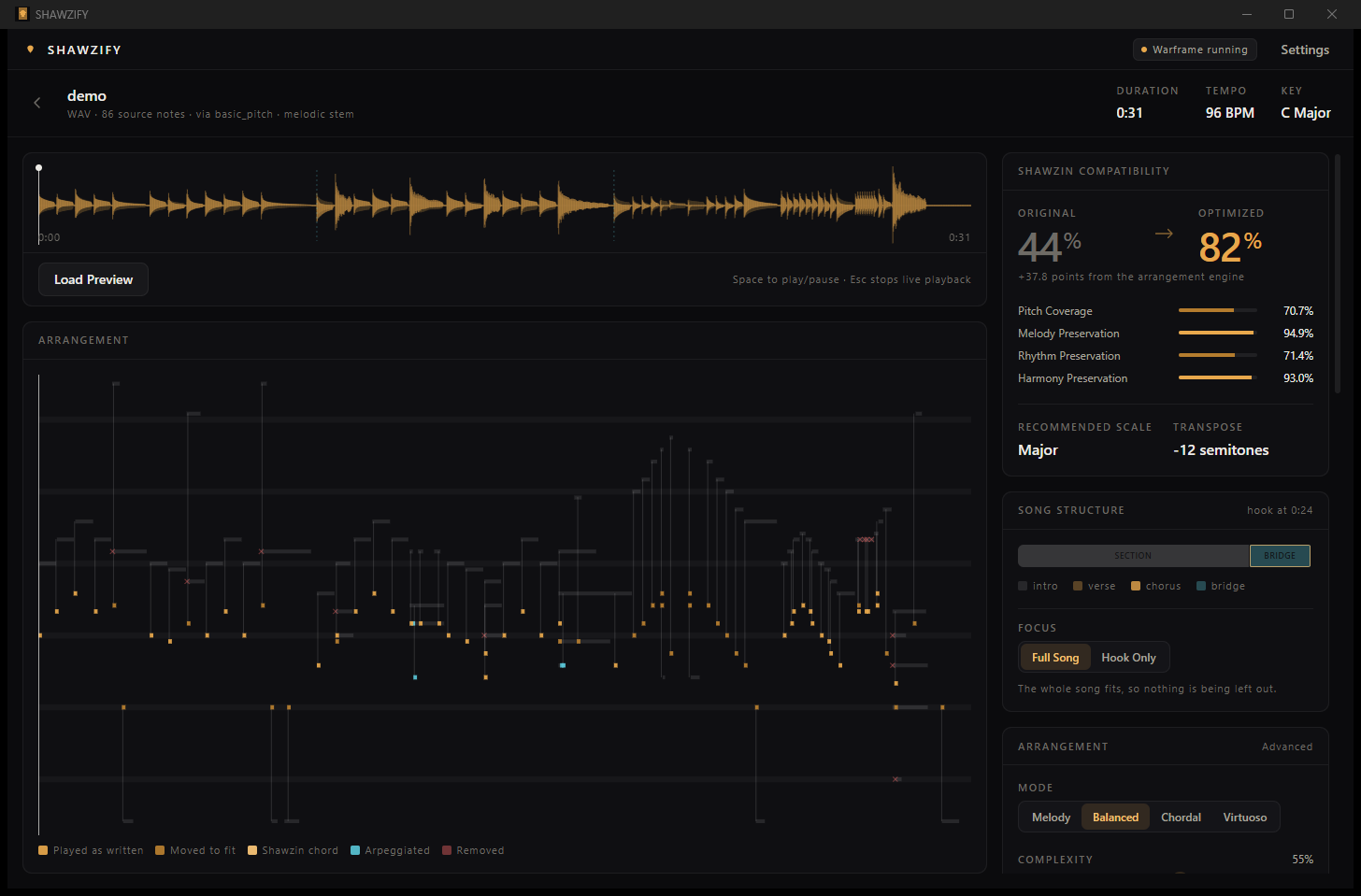This screenshot has width=1361, height=896.
Task: Click the '96 BPM' tempo value
Action: pyautogui.click(x=1230, y=113)
